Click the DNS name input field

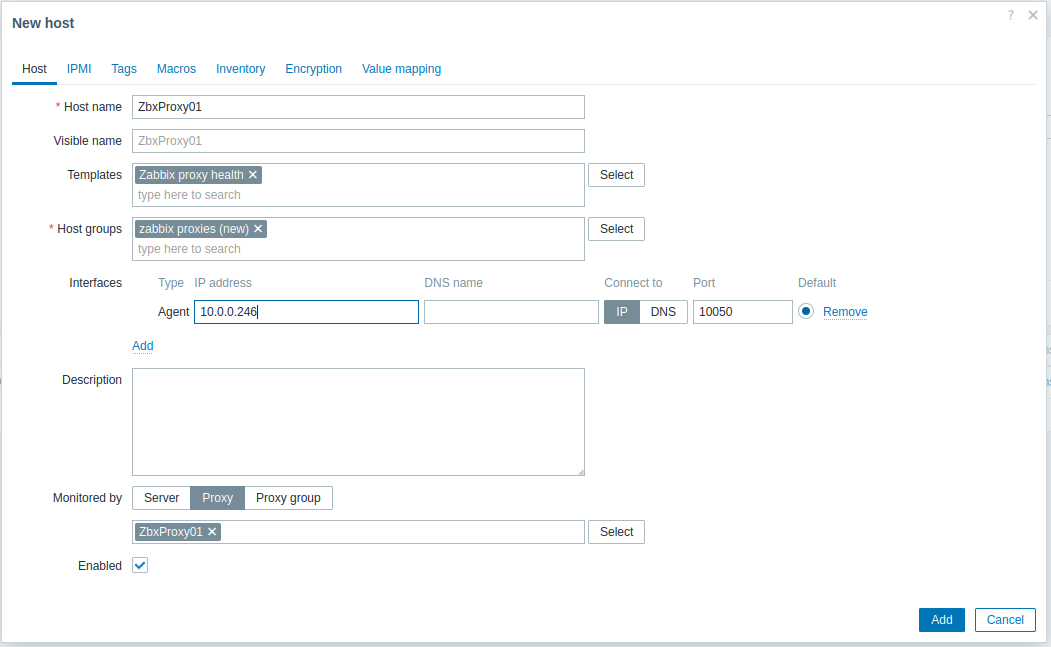(511, 312)
